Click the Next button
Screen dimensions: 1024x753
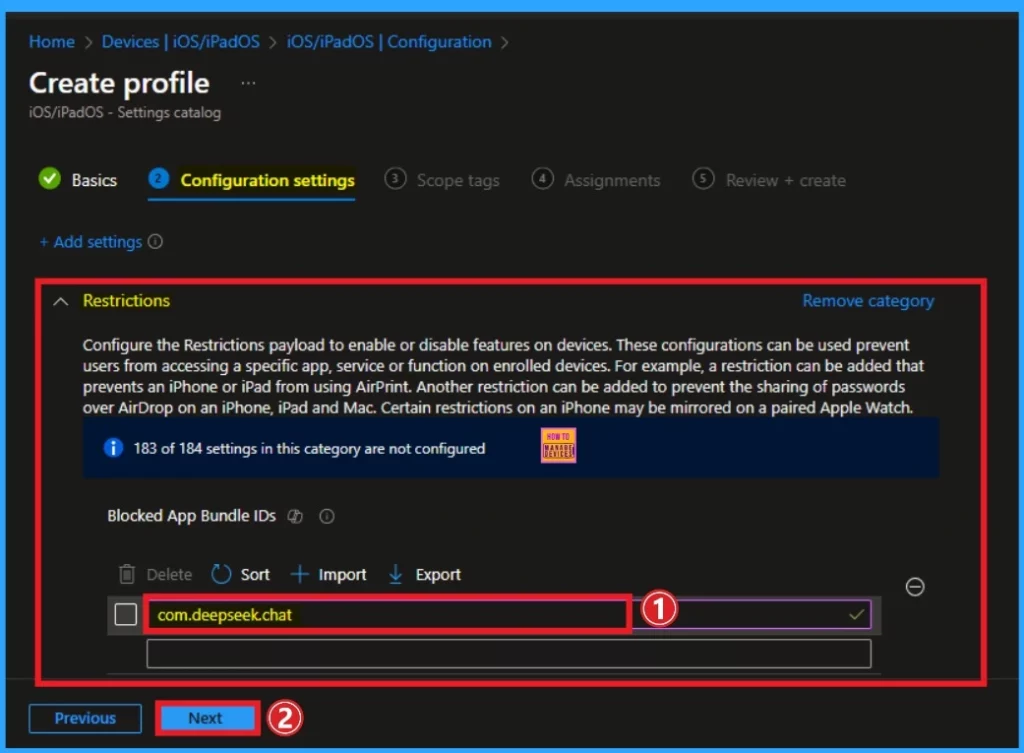coord(207,718)
